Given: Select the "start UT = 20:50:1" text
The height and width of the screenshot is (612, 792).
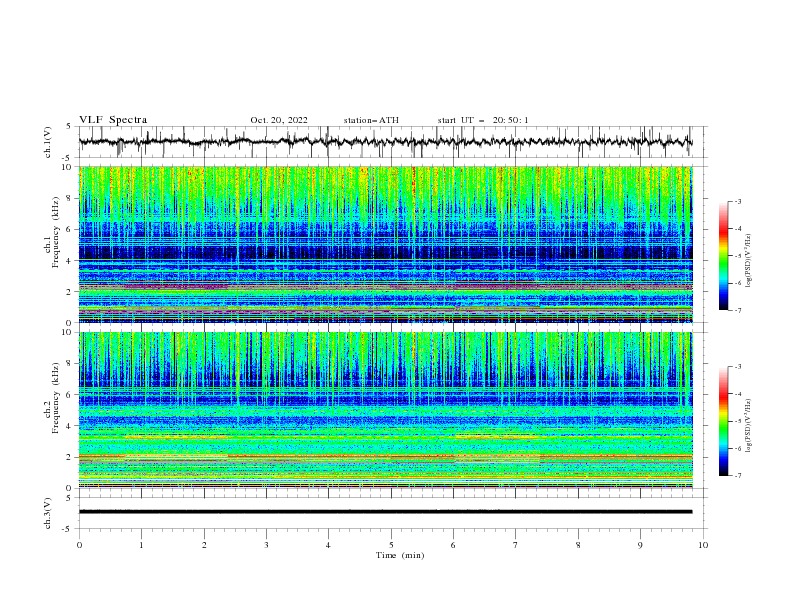Looking at the screenshot, I should point(483,120).
